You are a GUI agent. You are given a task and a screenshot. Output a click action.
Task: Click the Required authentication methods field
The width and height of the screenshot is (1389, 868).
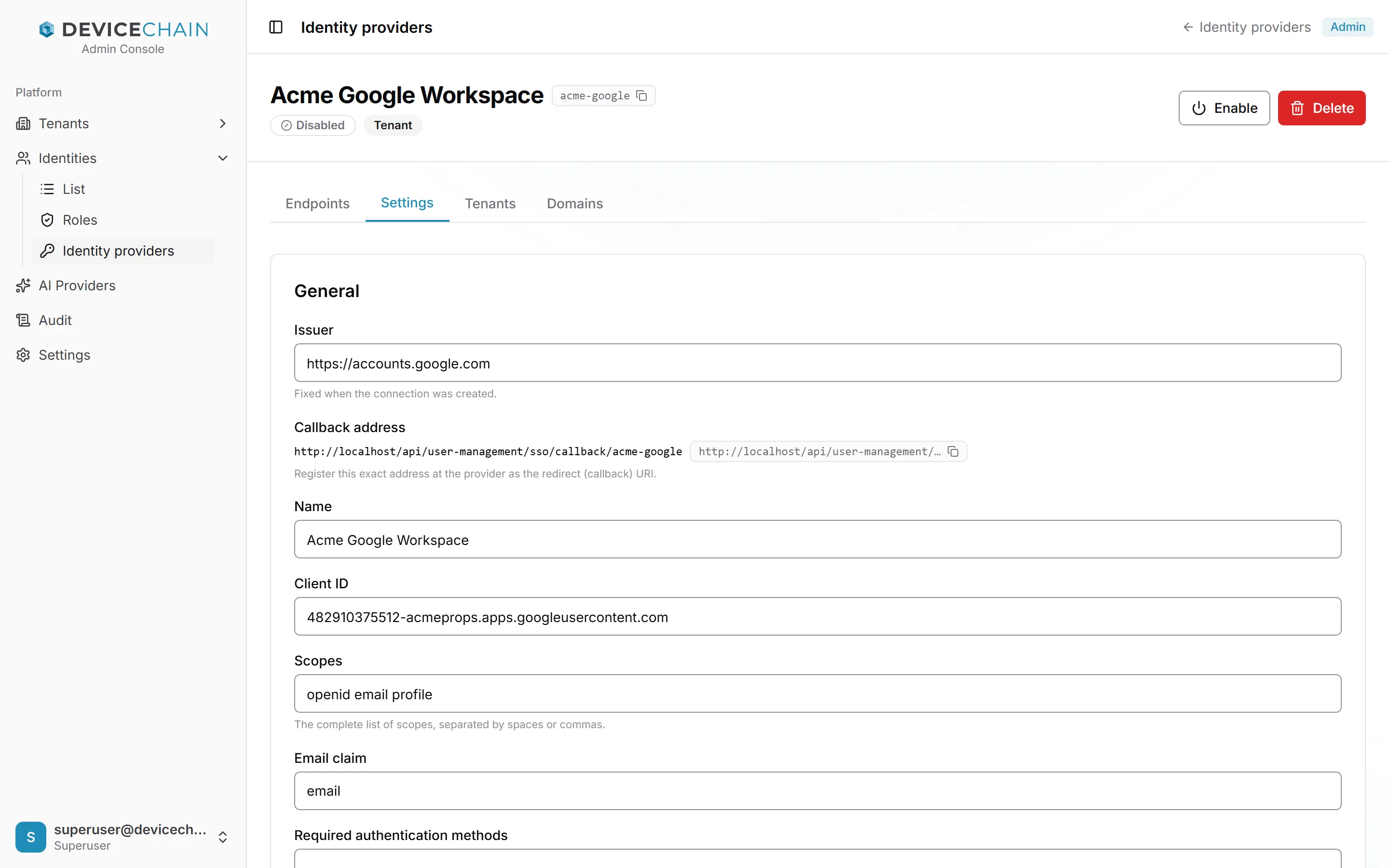(x=817, y=859)
